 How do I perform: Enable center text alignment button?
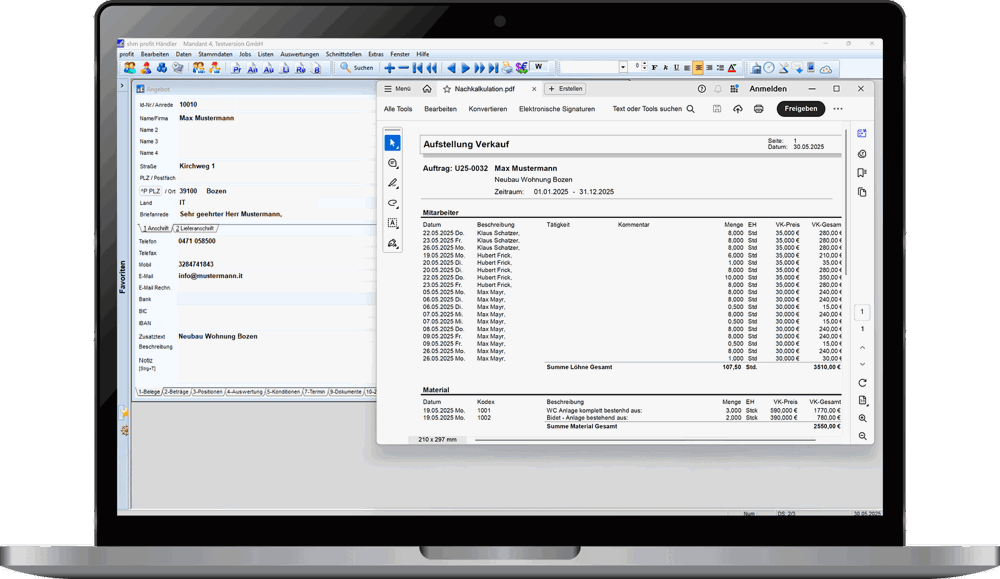point(698,68)
